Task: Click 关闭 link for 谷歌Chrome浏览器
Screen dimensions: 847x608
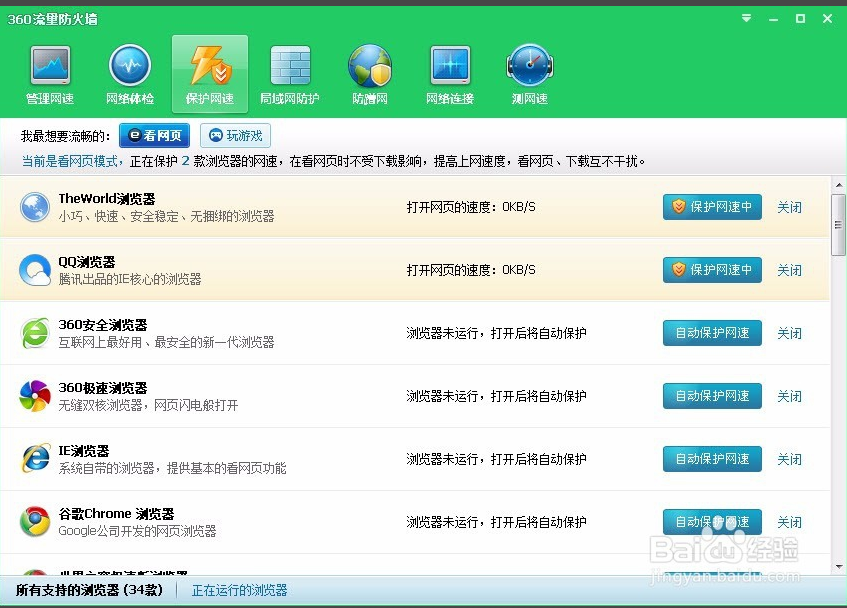Action: (789, 522)
